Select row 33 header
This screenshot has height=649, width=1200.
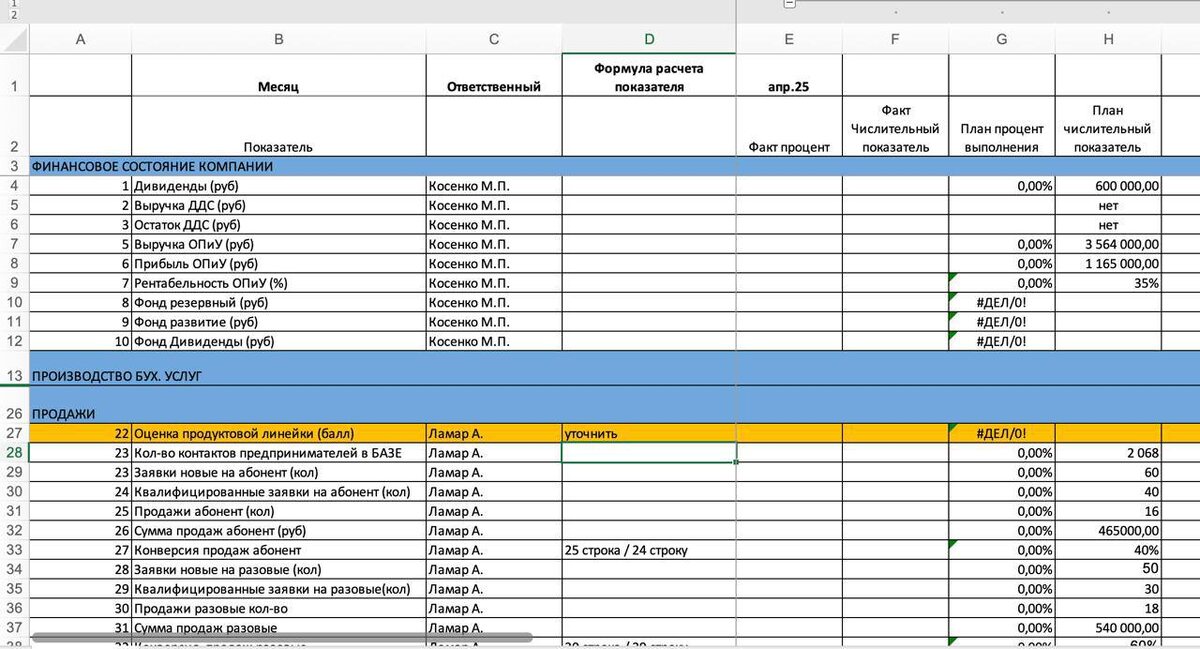pyautogui.click(x=14, y=550)
